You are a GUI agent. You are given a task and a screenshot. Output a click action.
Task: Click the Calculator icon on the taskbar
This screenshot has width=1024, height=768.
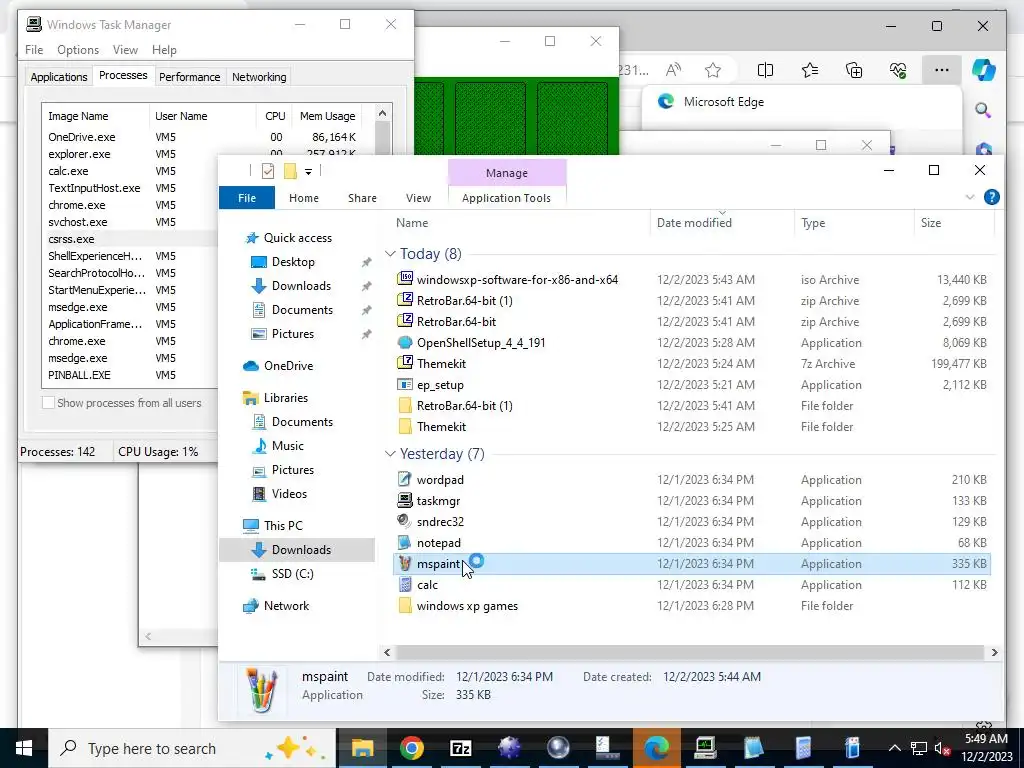tap(803, 748)
